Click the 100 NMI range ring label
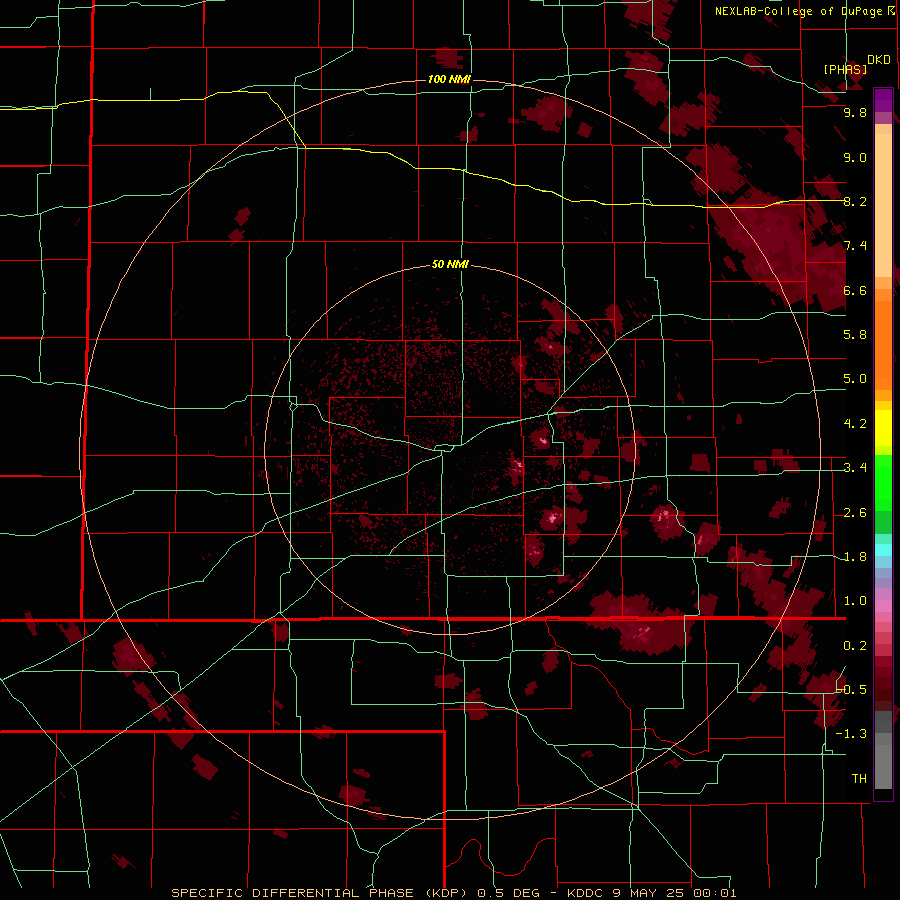The height and width of the screenshot is (900, 900). tap(449, 79)
